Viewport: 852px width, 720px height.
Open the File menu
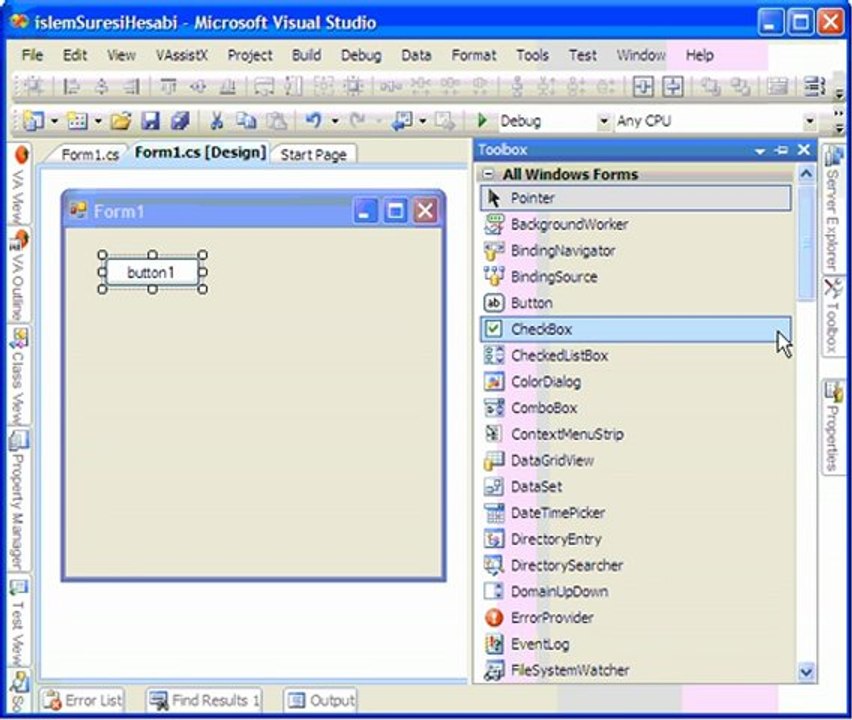(x=32, y=55)
